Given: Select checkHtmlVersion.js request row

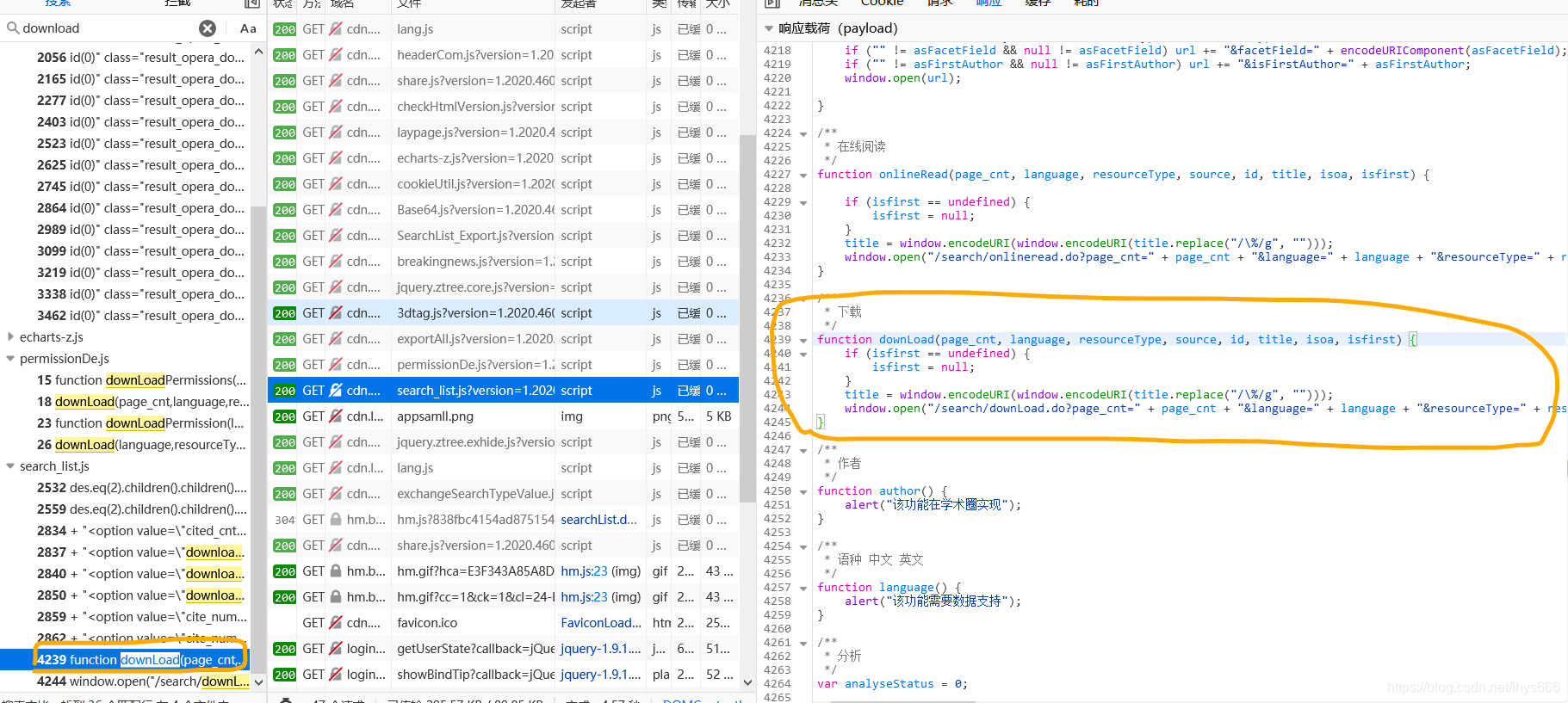Looking at the screenshot, I should click(x=503, y=107).
